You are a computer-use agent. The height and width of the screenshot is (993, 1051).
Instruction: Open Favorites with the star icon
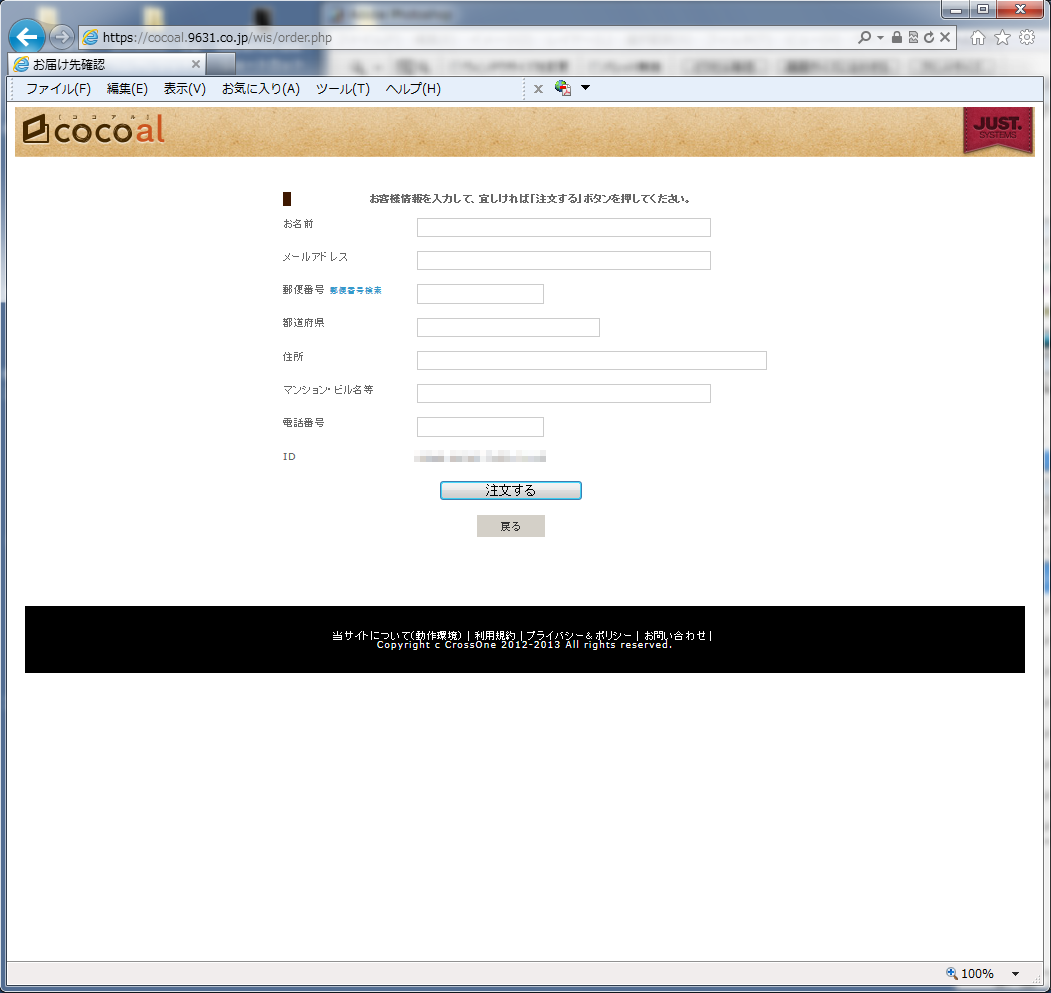1002,37
